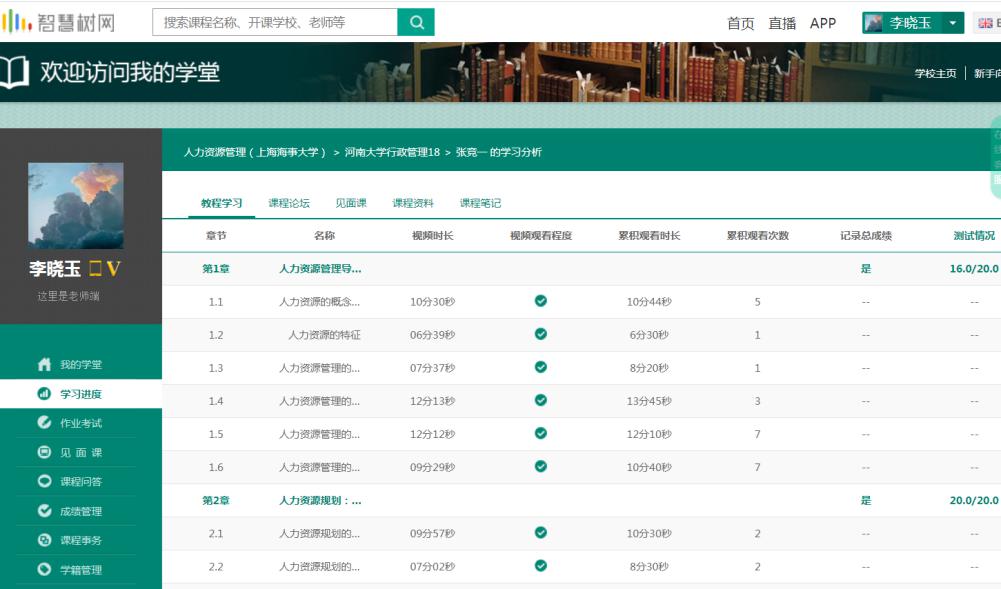Switch to the 课程论坛 tab
Screen dimensions: 1001x589
coord(289,203)
